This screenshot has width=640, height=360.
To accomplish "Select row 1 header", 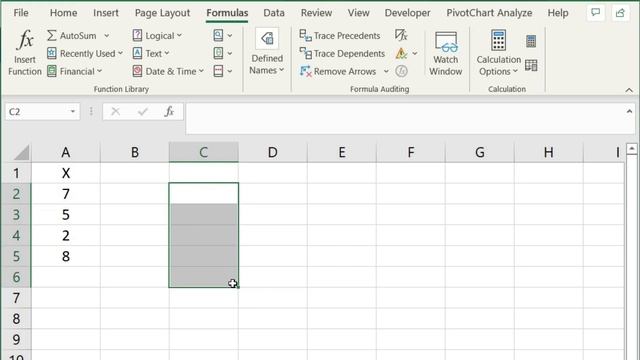I will click(16, 173).
